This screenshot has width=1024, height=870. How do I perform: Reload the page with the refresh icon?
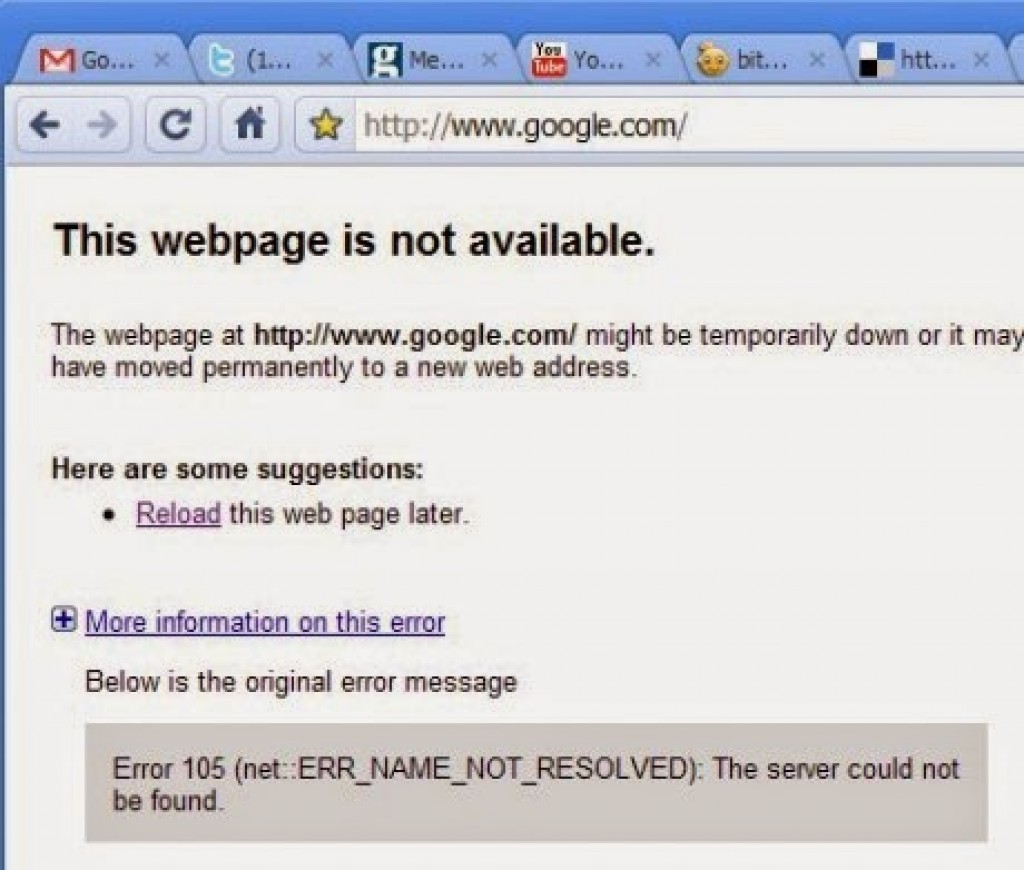(175, 124)
